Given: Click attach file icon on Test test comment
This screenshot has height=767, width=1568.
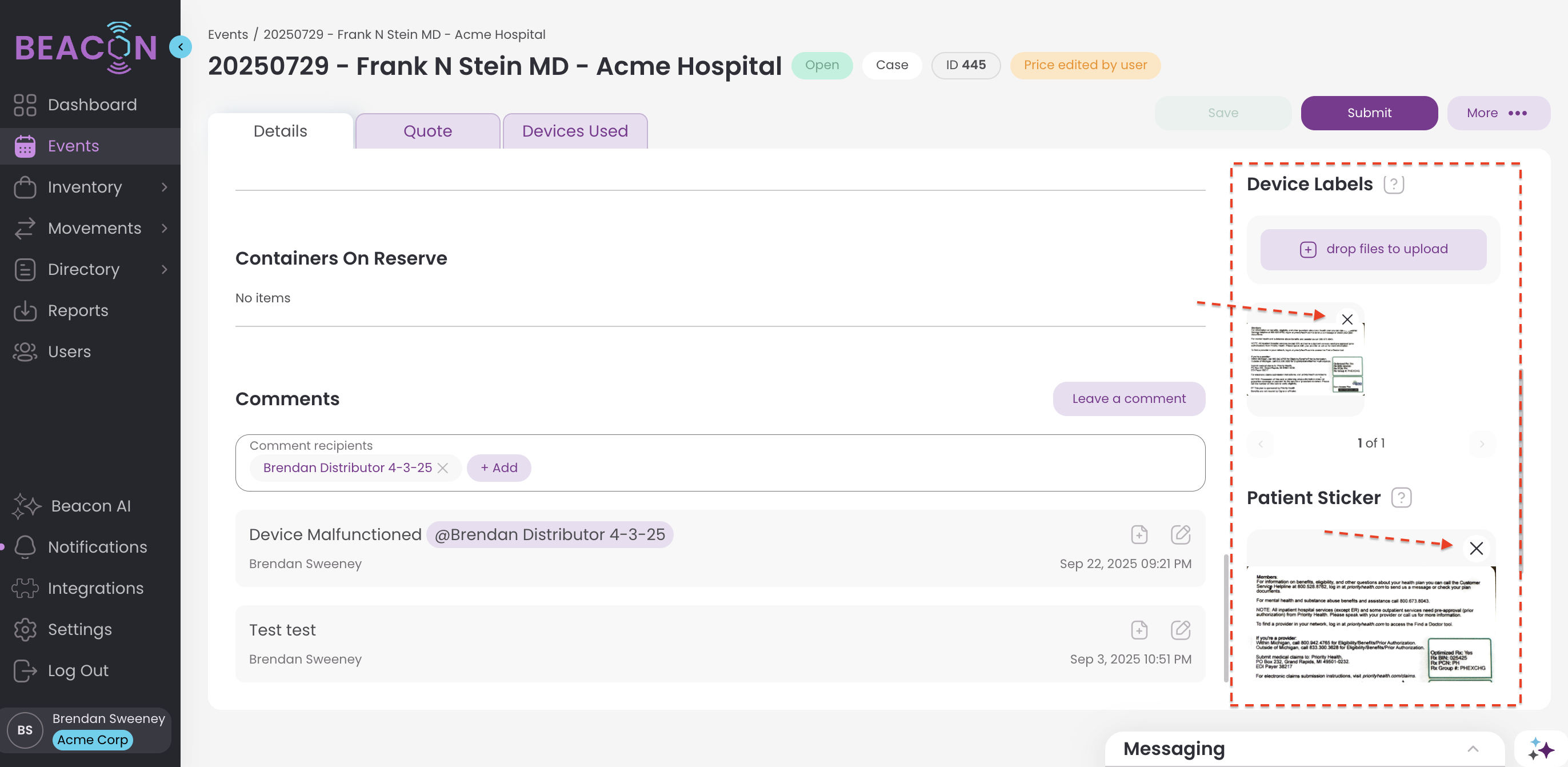Looking at the screenshot, I should (x=1139, y=630).
